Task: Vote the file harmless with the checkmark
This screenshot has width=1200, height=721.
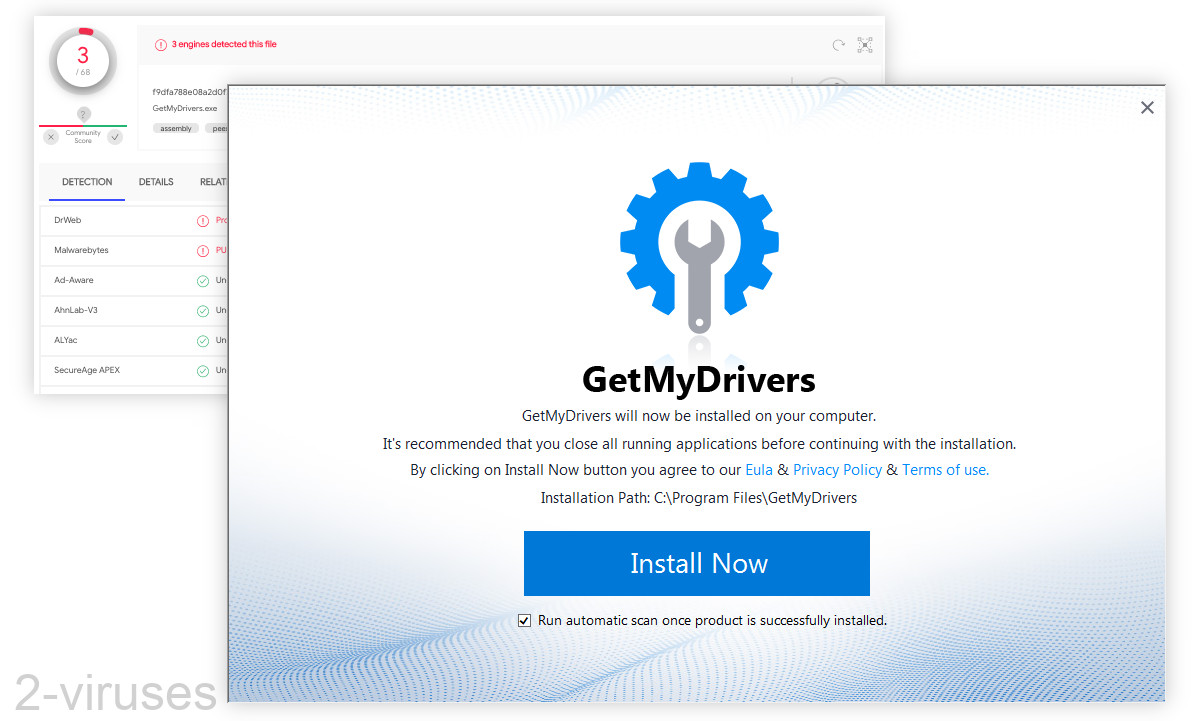Action: tap(115, 136)
